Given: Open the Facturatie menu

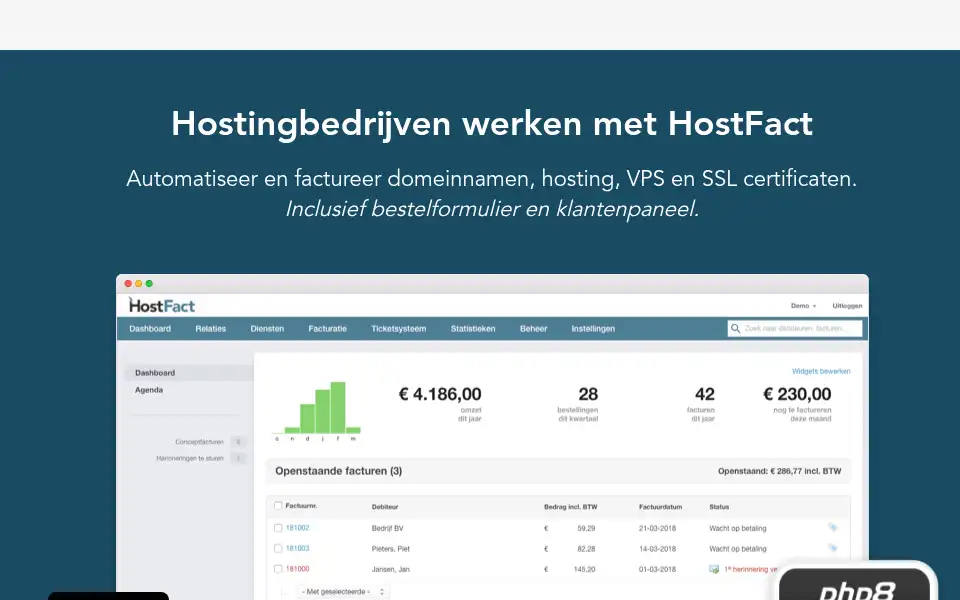Looking at the screenshot, I should pos(328,329).
